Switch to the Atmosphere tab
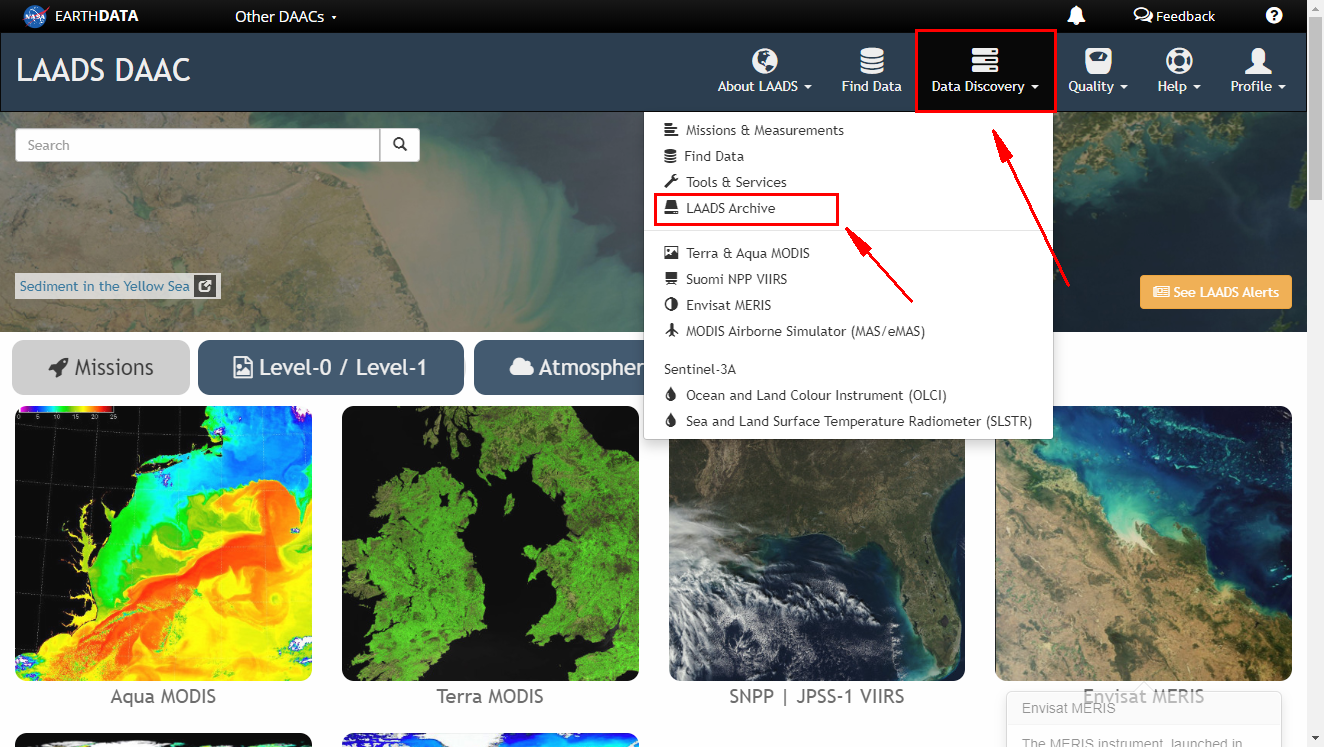 (x=559, y=367)
